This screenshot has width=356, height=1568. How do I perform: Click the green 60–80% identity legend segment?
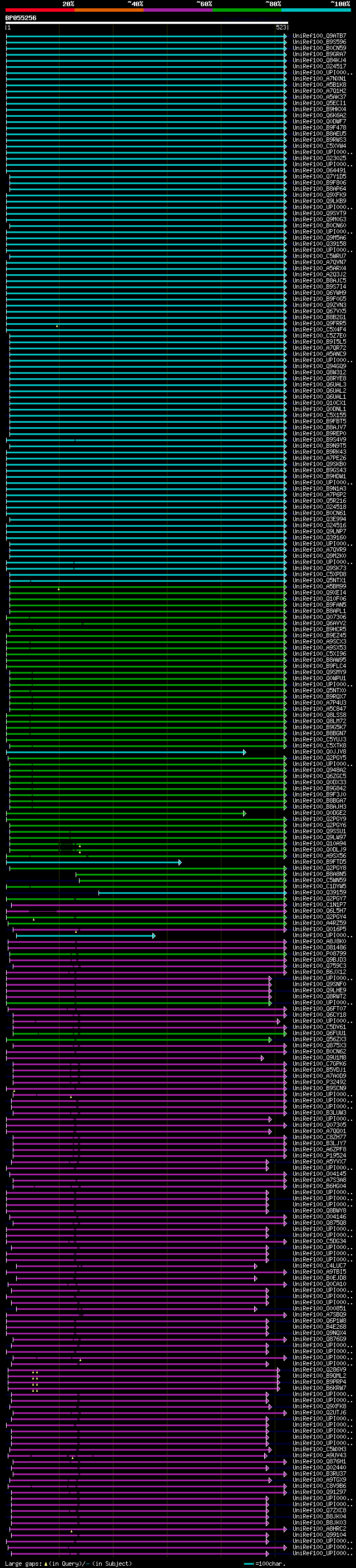pyautogui.click(x=247, y=11)
